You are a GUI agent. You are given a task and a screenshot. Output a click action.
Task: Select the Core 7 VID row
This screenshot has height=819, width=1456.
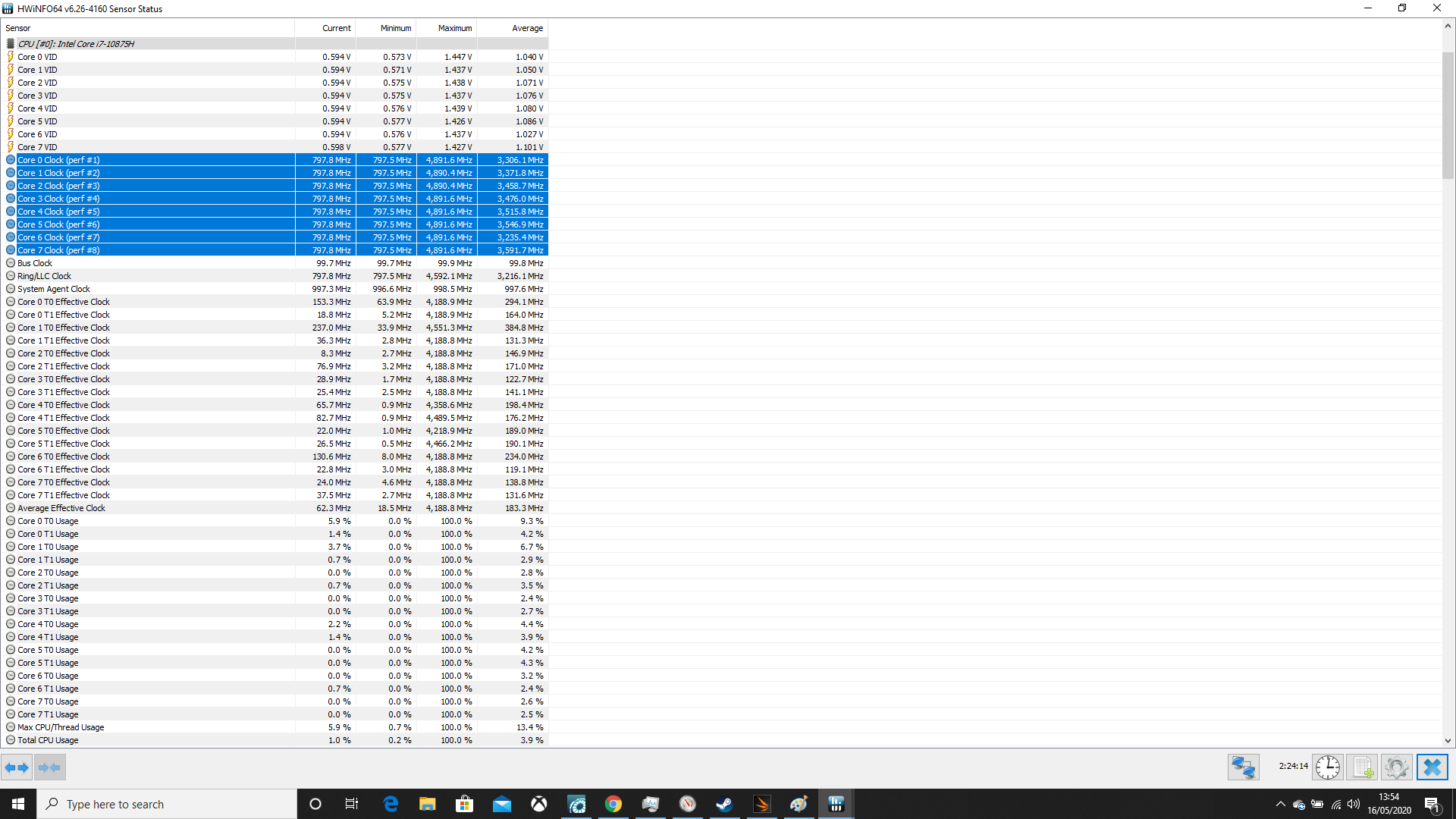point(275,147)
